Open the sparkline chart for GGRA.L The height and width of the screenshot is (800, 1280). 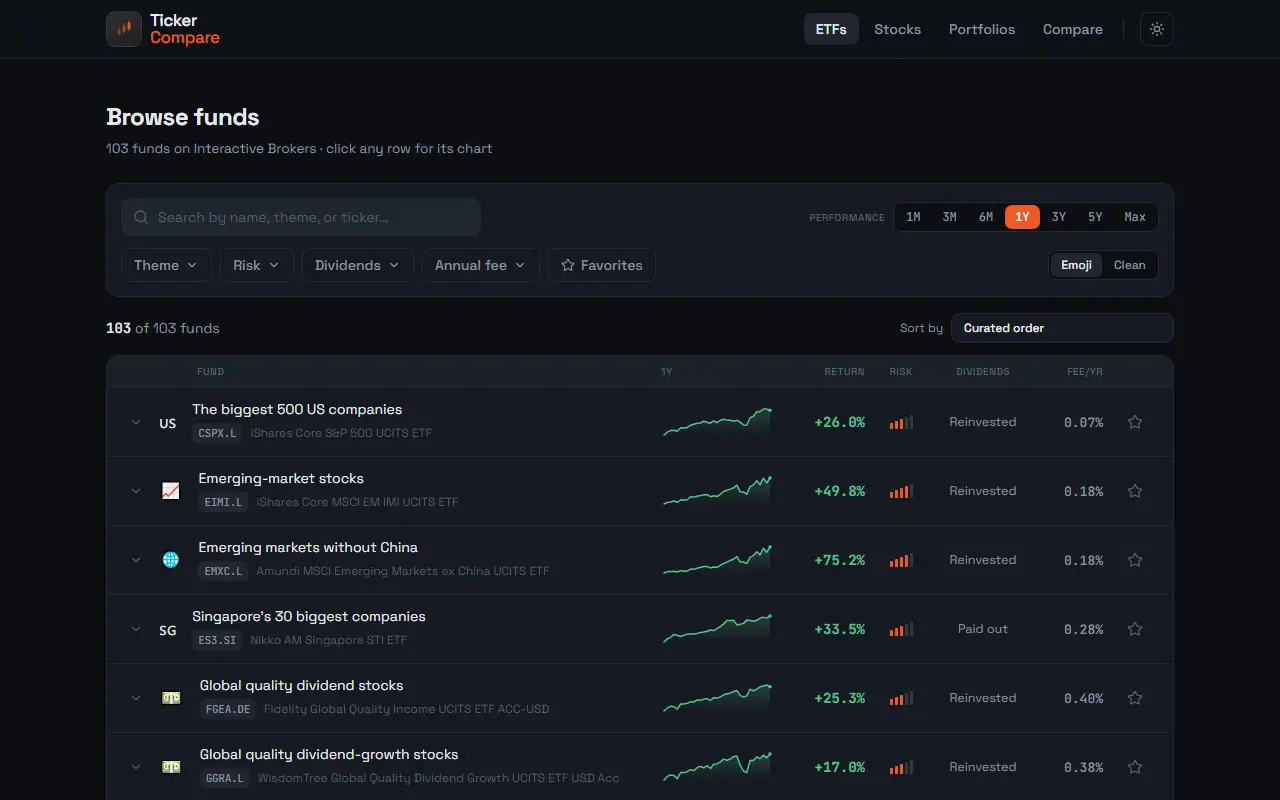coord(717,767)
